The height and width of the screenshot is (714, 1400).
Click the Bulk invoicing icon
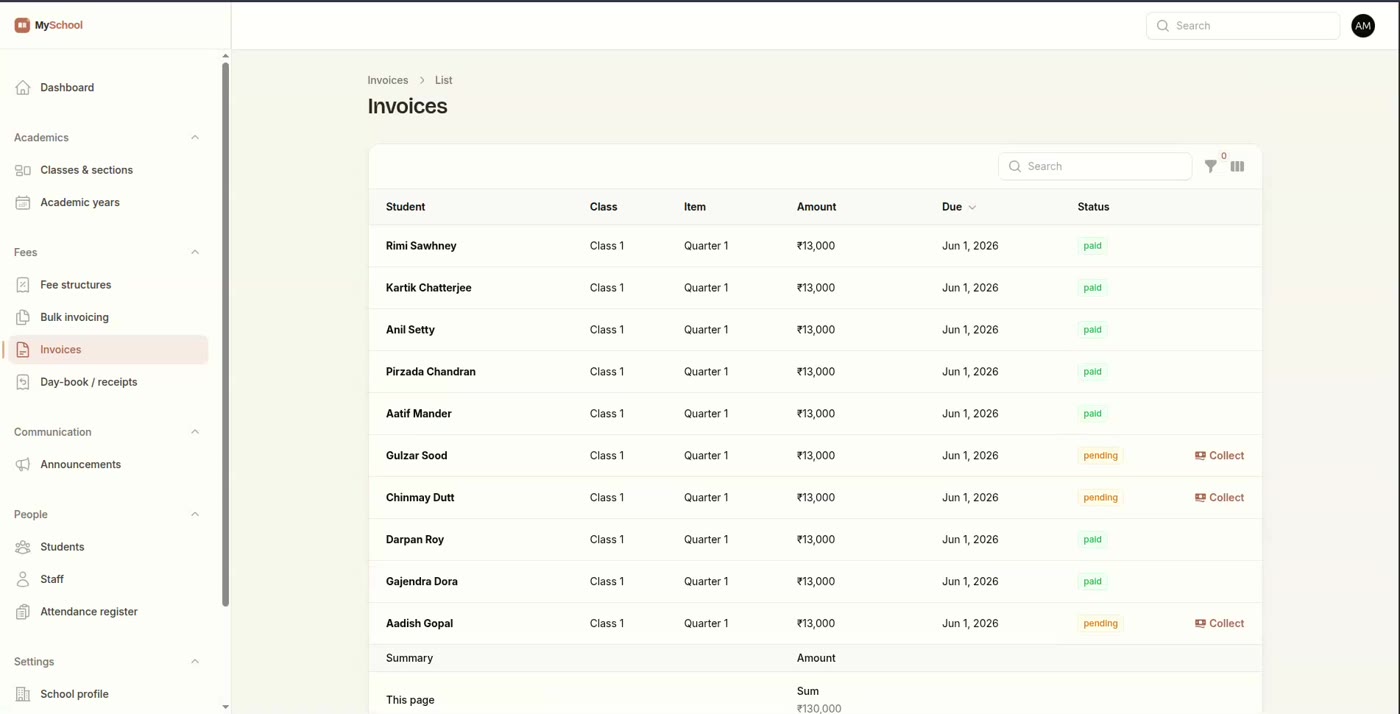23,318
